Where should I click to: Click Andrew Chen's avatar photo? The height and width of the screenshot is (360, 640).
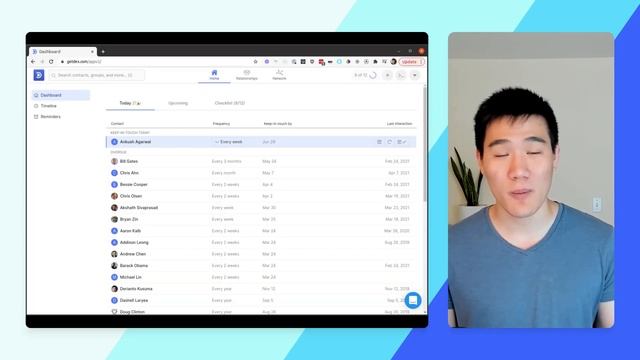[x=114, y=254]
